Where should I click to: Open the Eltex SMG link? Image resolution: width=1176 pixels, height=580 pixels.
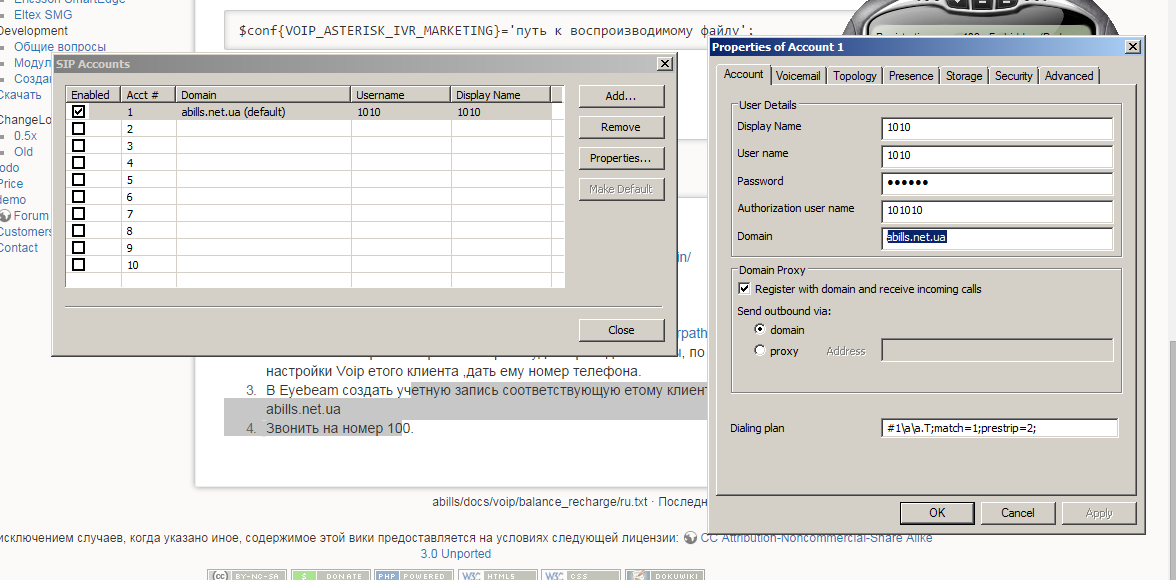43,15
